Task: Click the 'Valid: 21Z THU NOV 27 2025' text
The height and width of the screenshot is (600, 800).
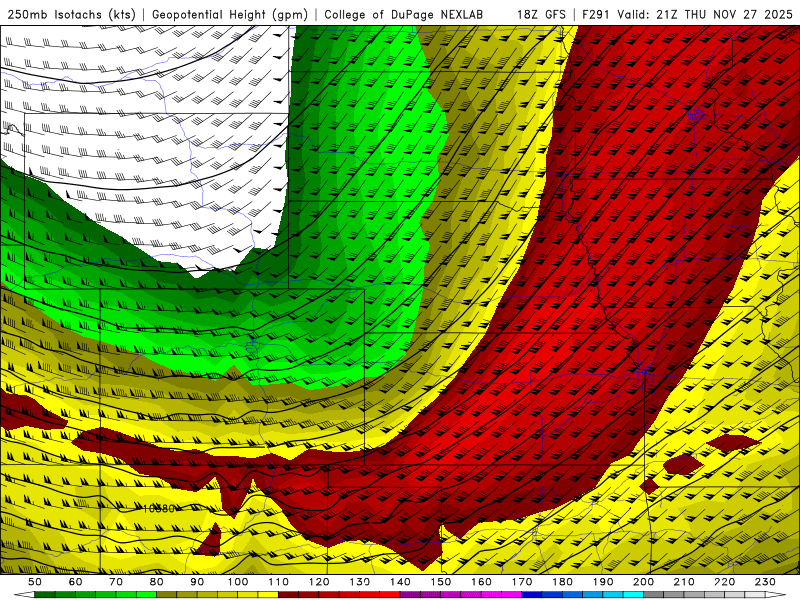Action: pyautogui.click(x=705, y=14)
